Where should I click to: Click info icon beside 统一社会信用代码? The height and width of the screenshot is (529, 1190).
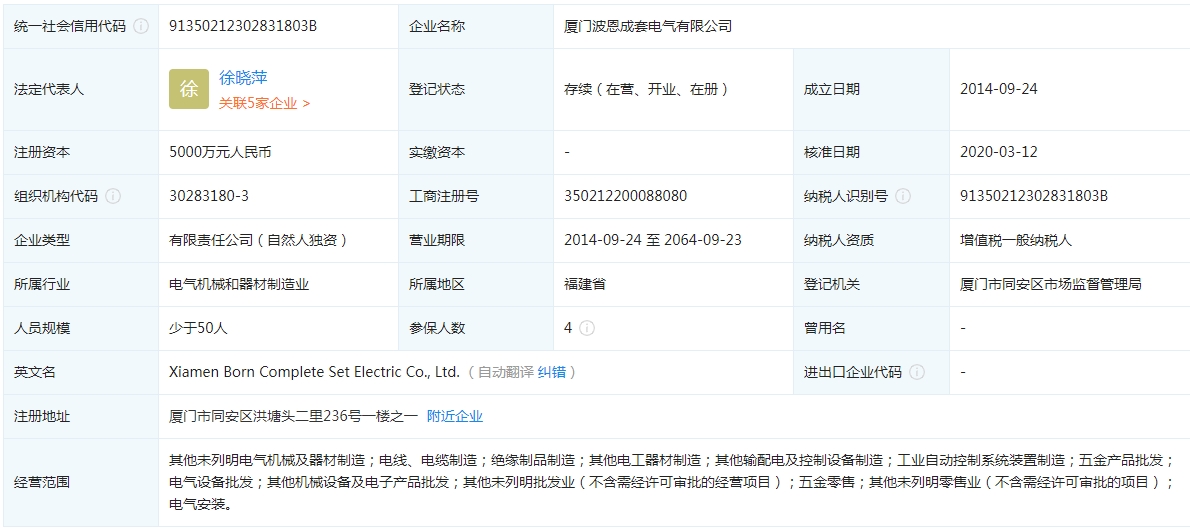pyautogui.click(x=141, y=27)
